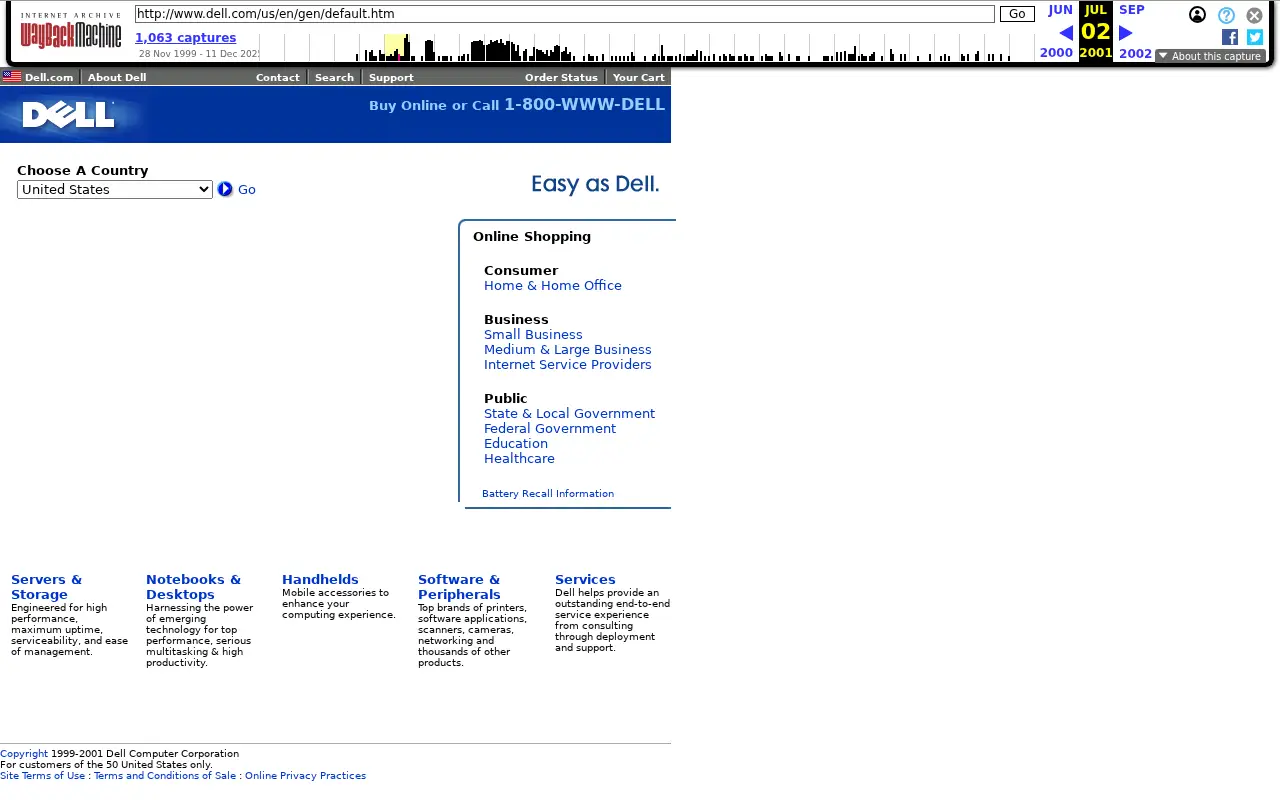The width and height of the screenshot is (1280, 800).
Task: Click the previous capture arrow icon
Action: point(1066,33)
